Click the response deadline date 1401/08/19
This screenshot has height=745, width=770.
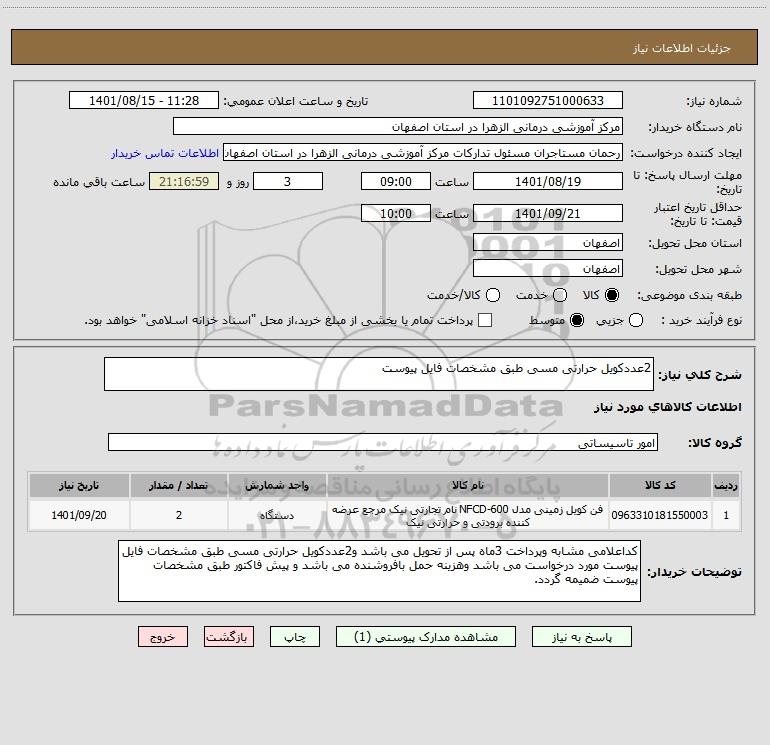(548, 181)
